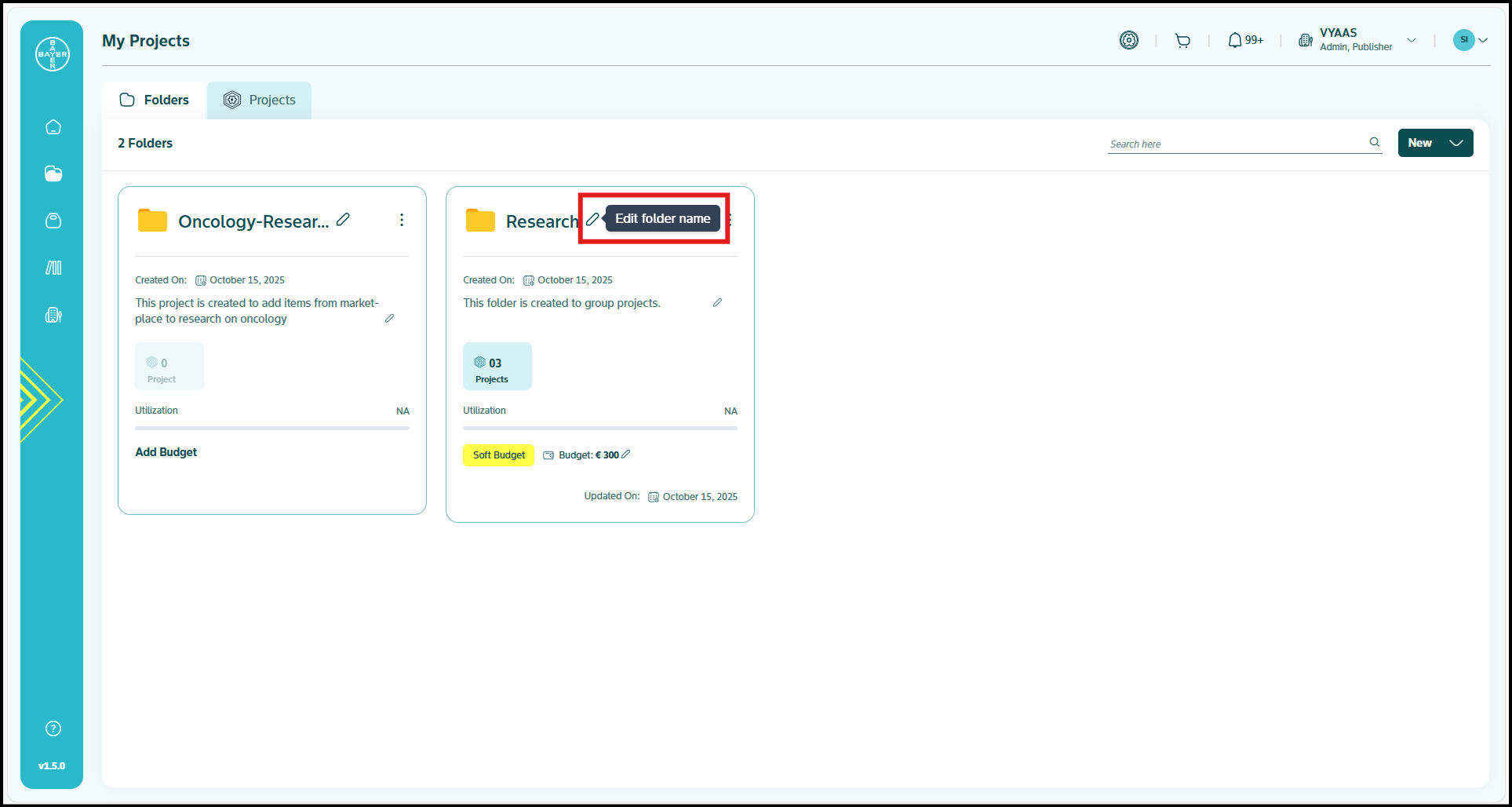
Task: Switch to the Projects tab
Action: (260, 100)
